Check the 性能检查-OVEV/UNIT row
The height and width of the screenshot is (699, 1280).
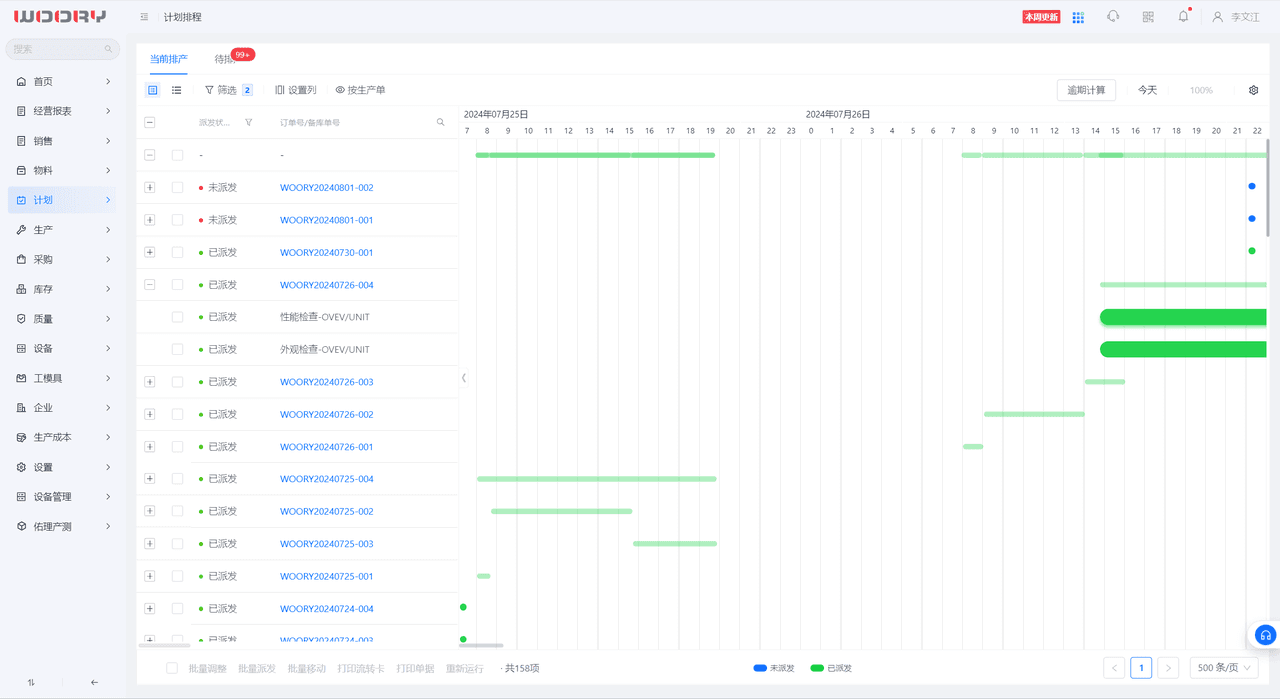(177, 317)
